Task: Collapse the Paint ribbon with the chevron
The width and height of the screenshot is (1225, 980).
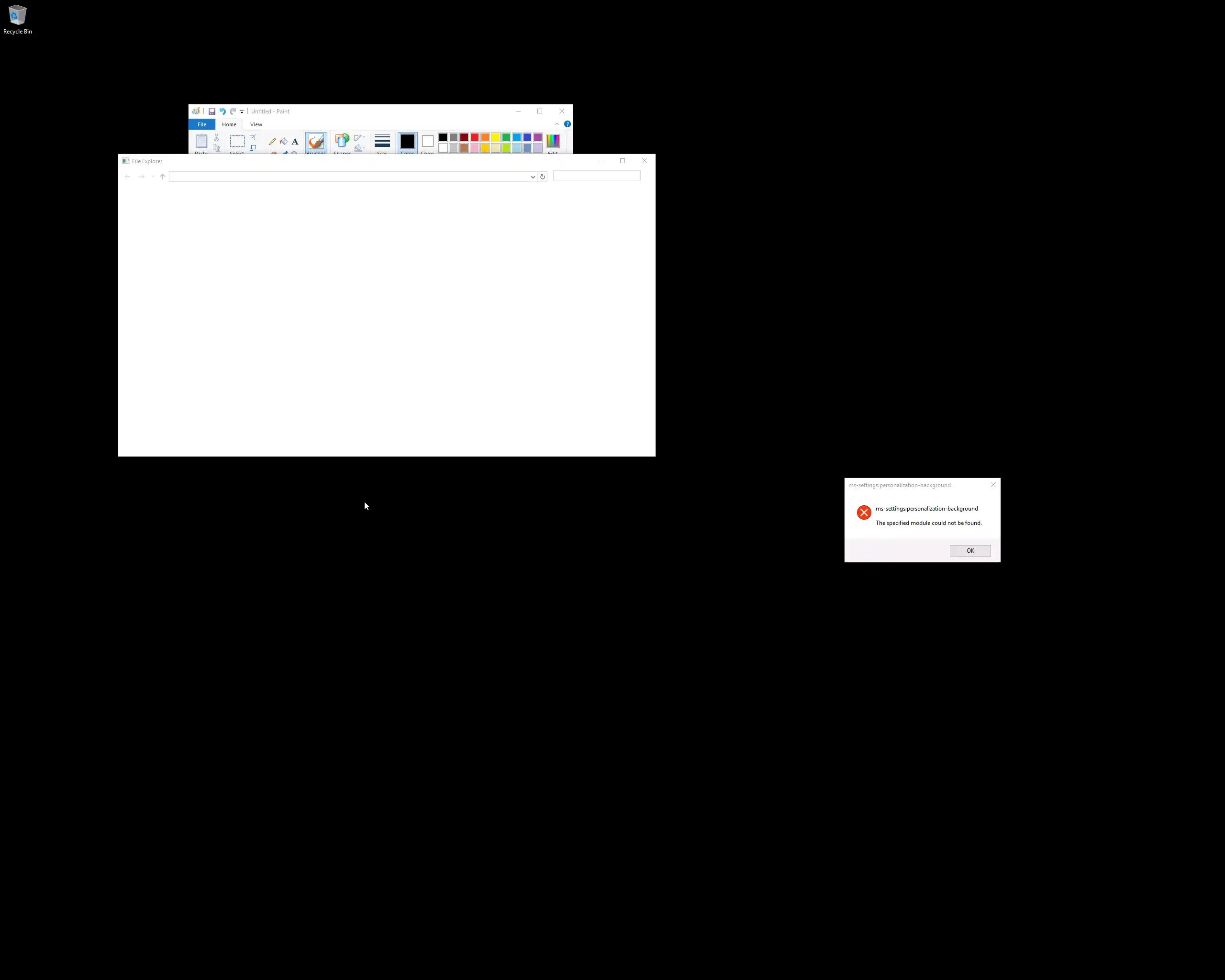Action: pyautogui.click(x=557, y=124)
